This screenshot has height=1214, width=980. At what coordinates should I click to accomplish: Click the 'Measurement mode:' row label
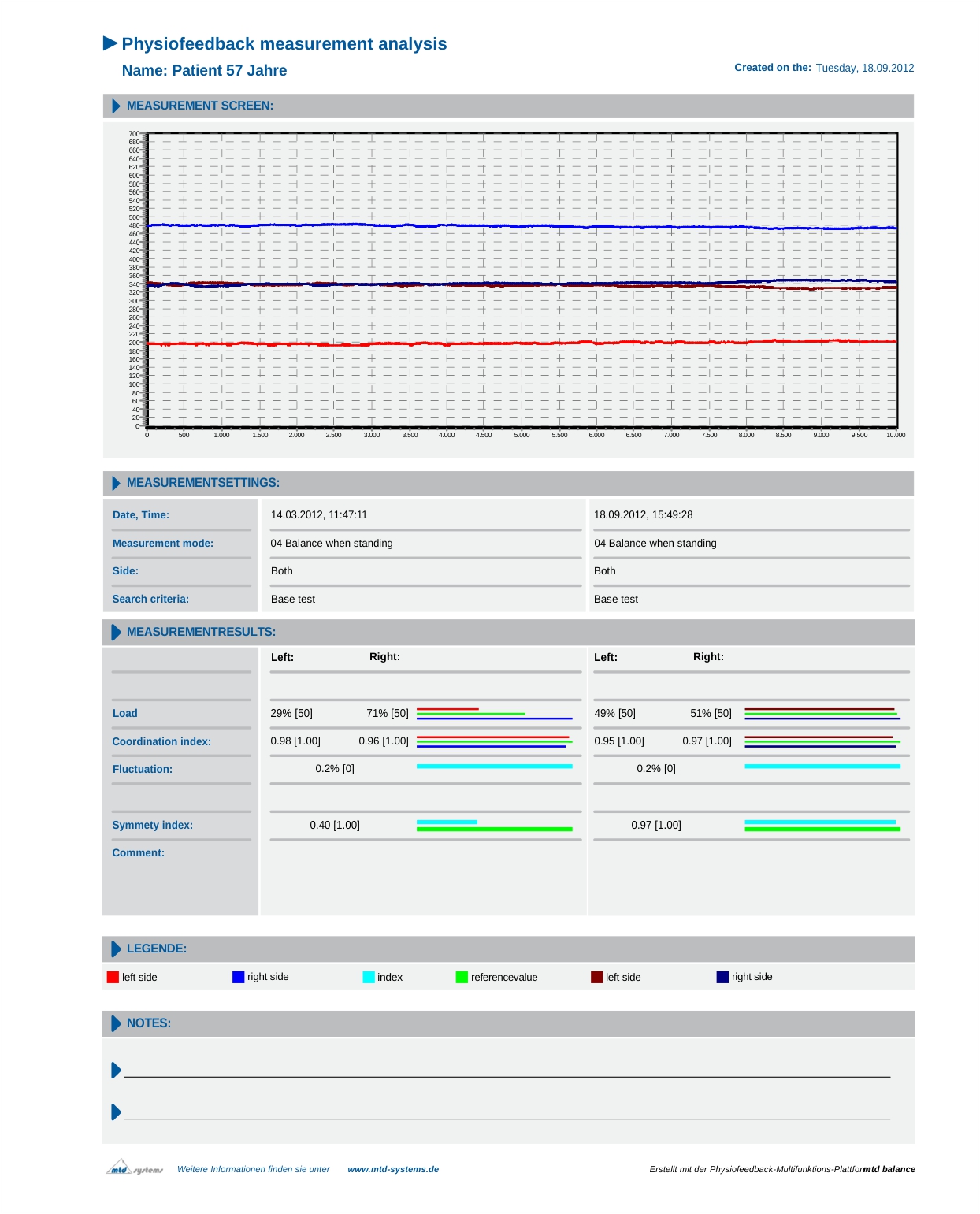click(x=163, y=544)
